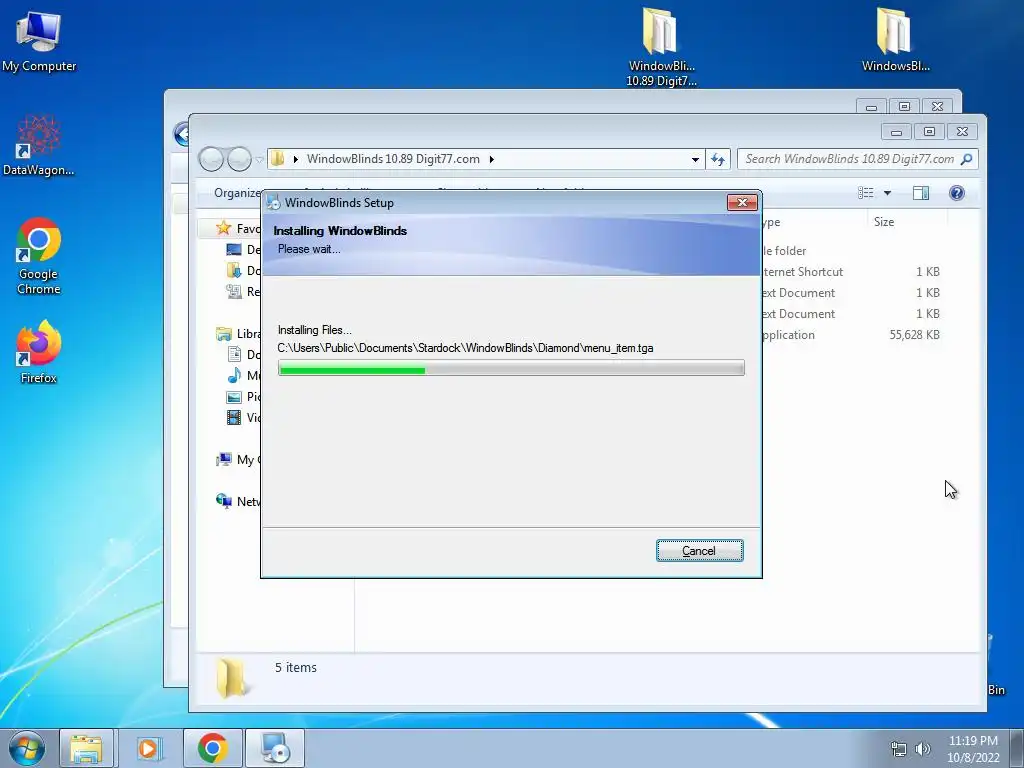Sort files by the Size column
Viewport: 1024px width, 768px height.
907,222
